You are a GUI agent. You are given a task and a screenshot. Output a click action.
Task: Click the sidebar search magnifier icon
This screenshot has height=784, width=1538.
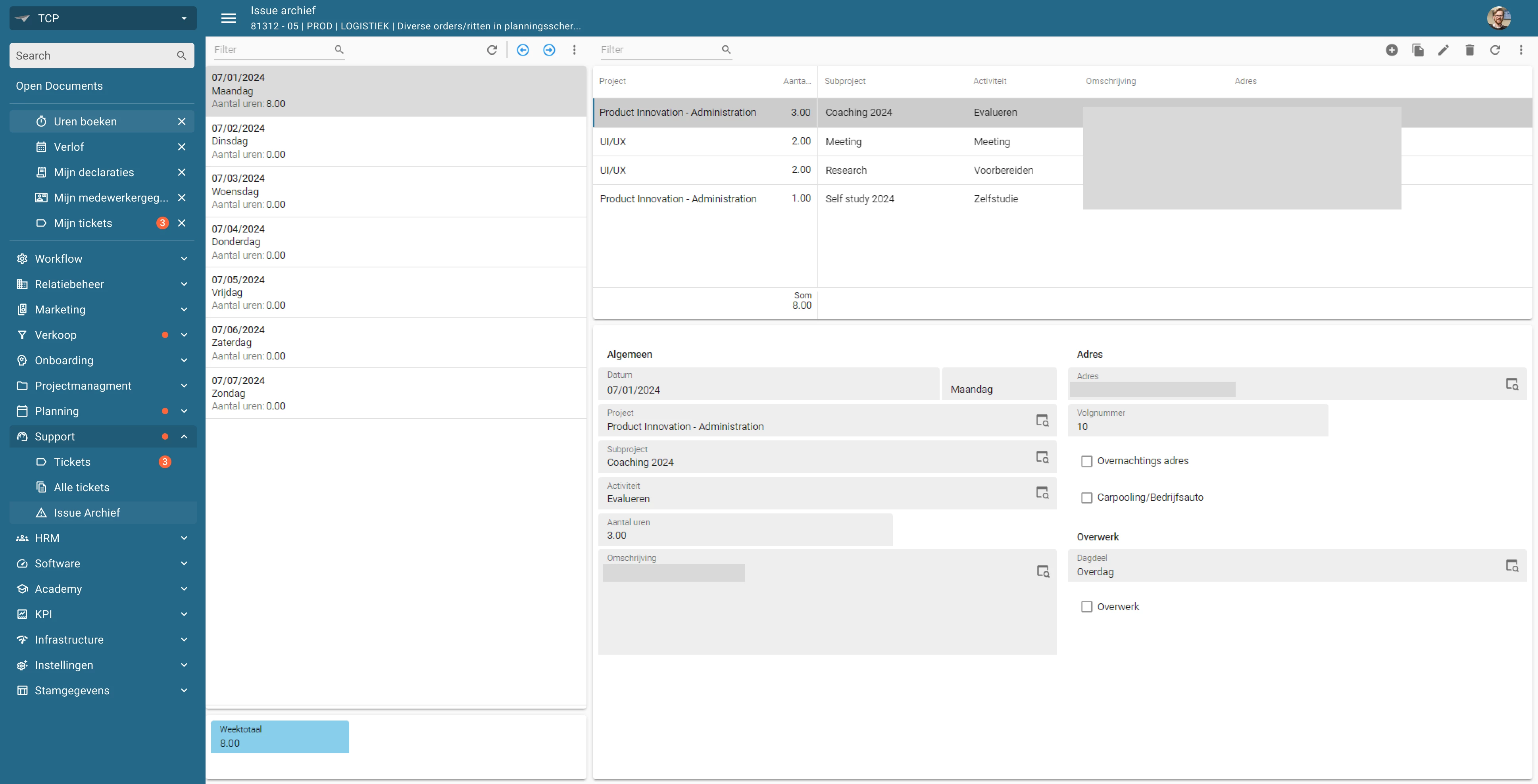(x=181, y=56)
